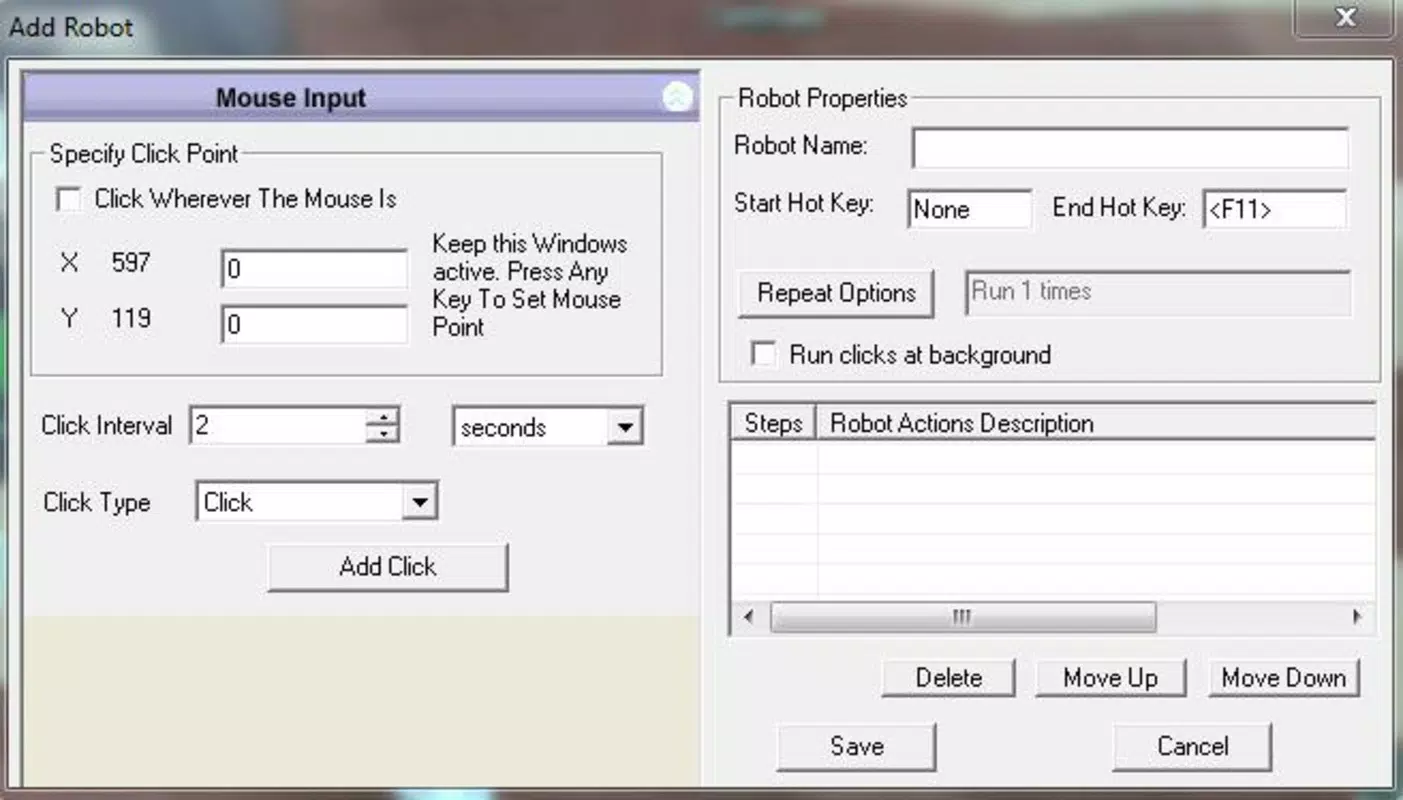Collapse the Mouse Input panel chevron
1403x800 pixels.
tap(677, 98)
